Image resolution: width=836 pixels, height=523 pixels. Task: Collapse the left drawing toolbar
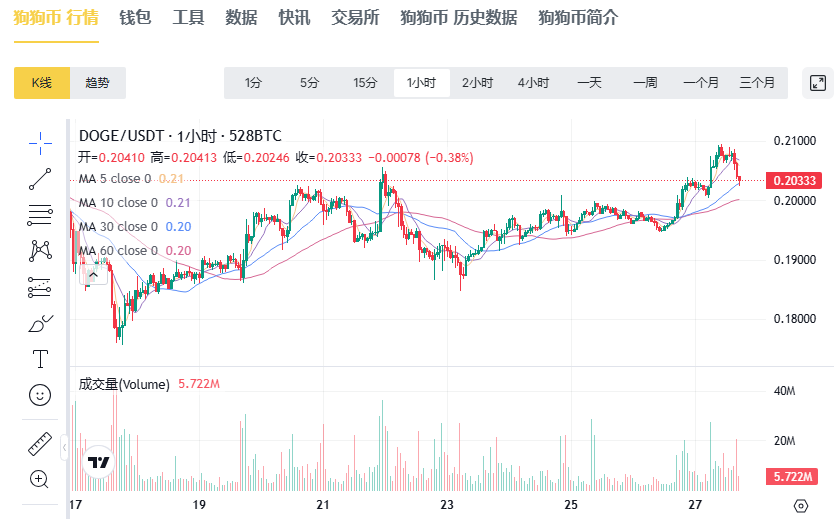click(x=65, y=446)
